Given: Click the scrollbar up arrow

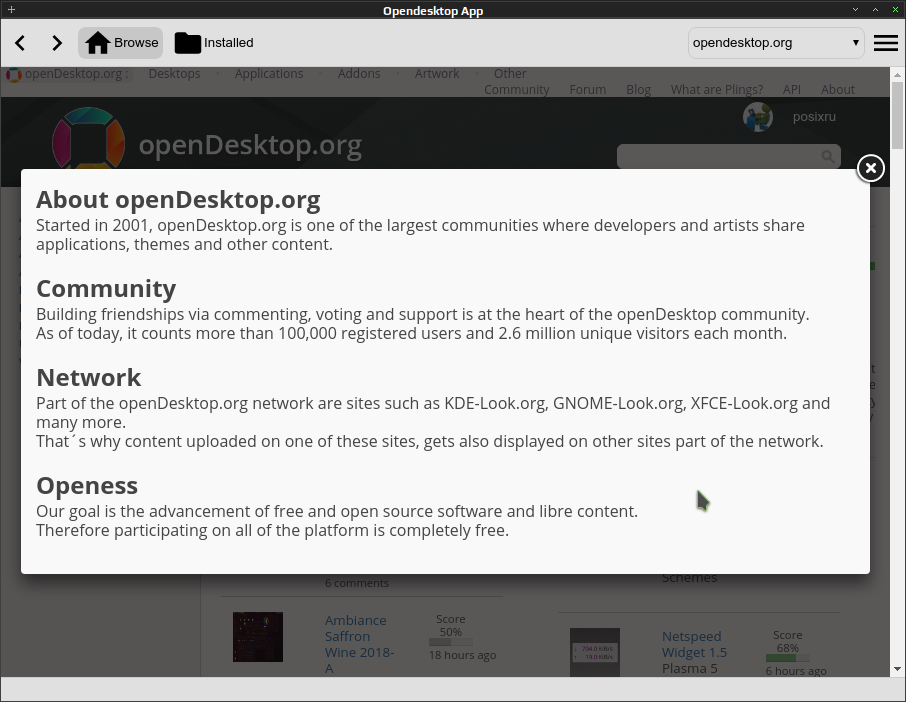Looking at the screenshot, I should pyautogui.click(x=897, y=75).
